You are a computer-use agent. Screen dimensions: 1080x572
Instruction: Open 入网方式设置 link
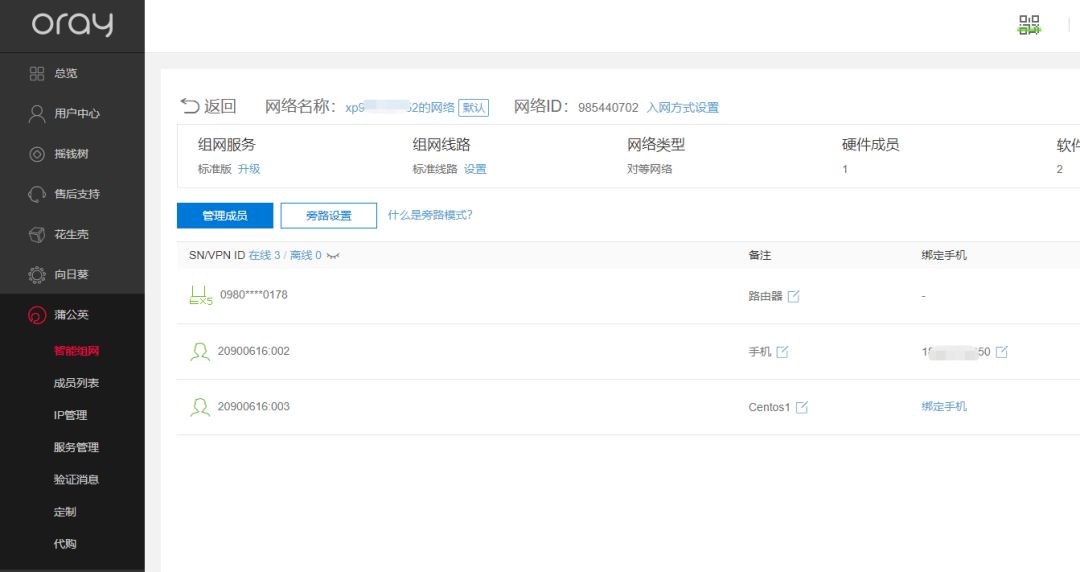tap(683, 108)
